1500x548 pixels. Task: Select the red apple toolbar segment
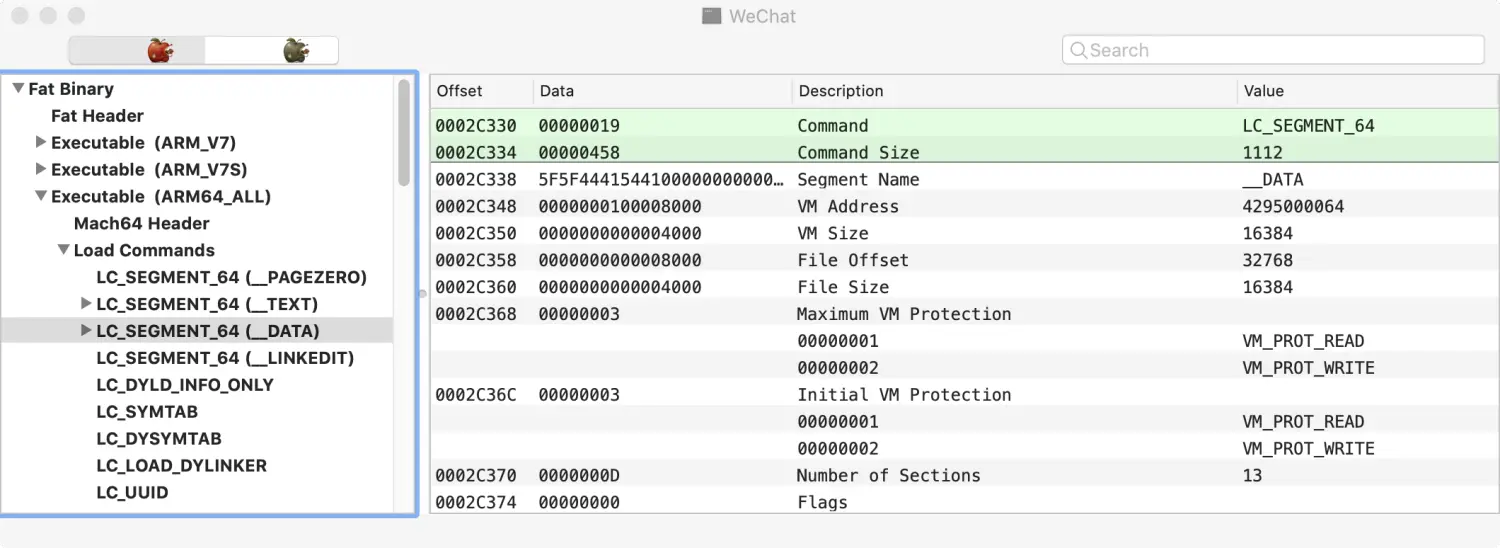(160, 50)
